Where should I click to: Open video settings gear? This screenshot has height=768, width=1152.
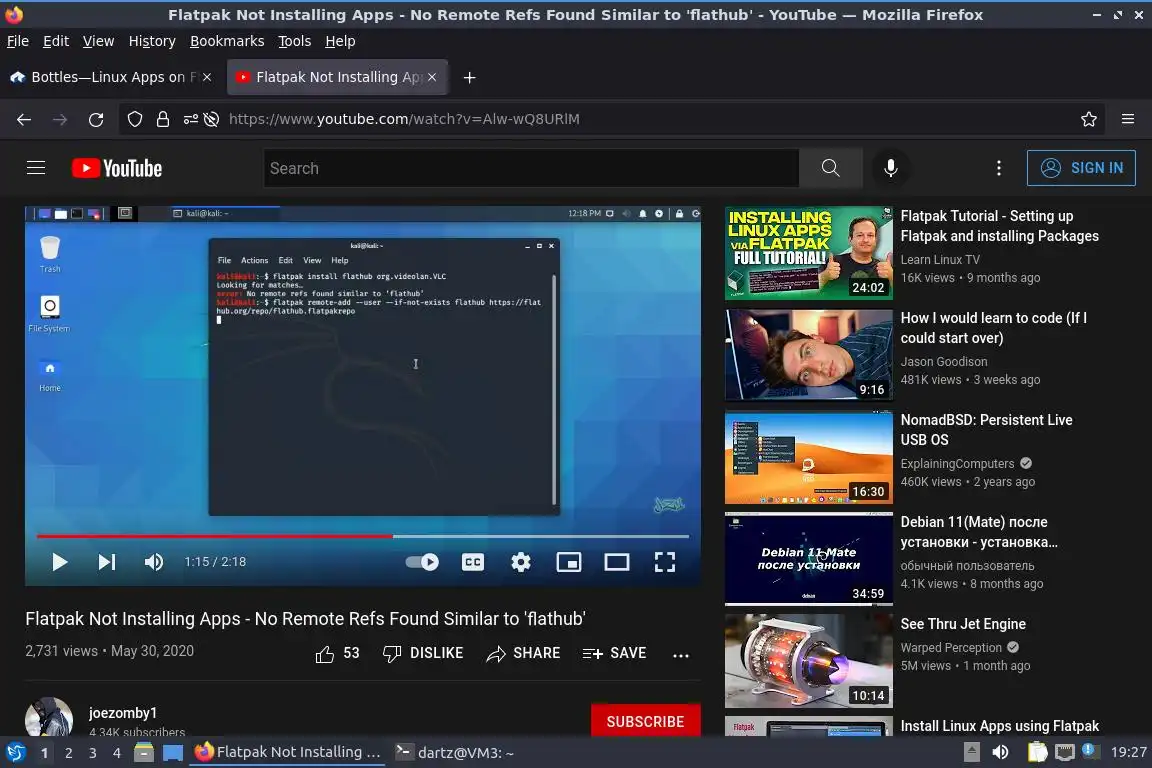[x=521, y=562]
